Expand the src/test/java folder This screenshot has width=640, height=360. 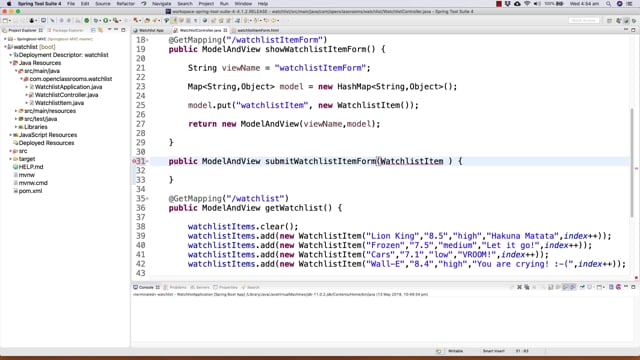tap(16, 119)
